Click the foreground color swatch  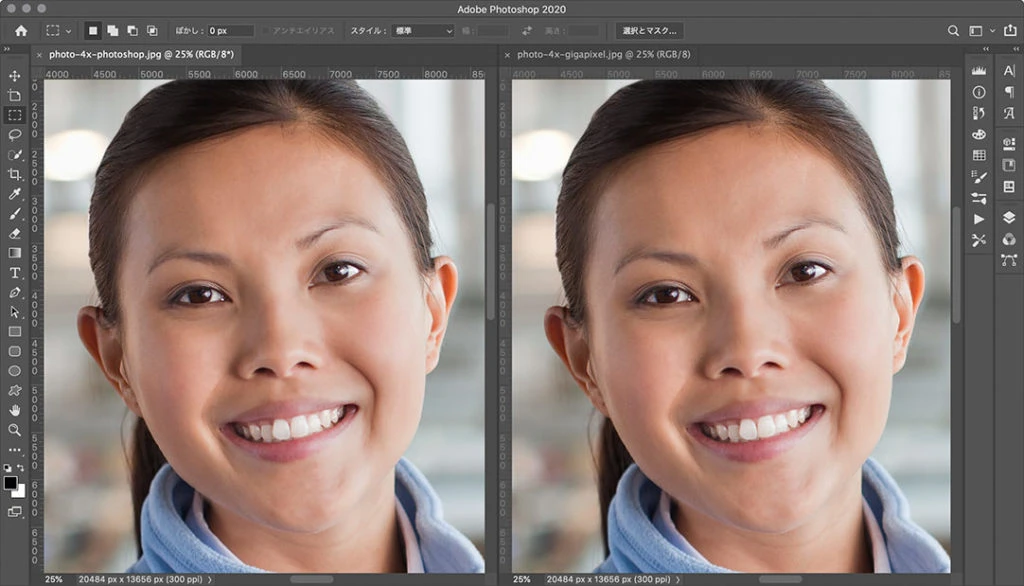point(11,483)
